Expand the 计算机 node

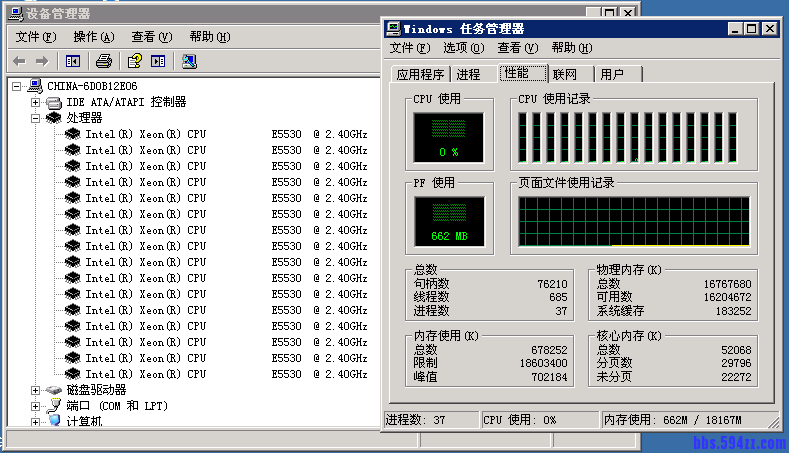coord(35,422)
